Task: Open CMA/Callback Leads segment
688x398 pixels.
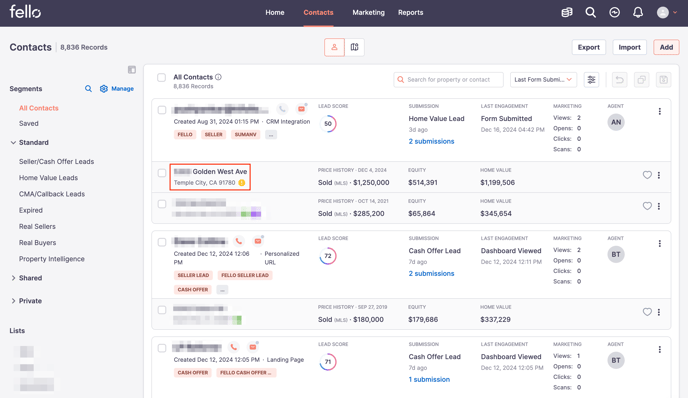Action: click(x=52, y=194)
